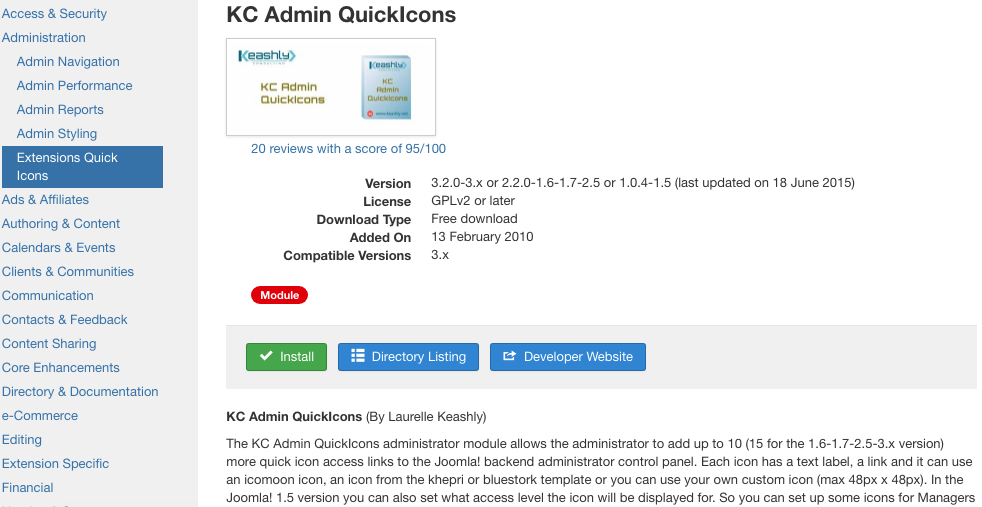The height and width of the screenshot is (507, 982).
Task: Click the share icon on Developer Website
Action: (x=510, y=357)
